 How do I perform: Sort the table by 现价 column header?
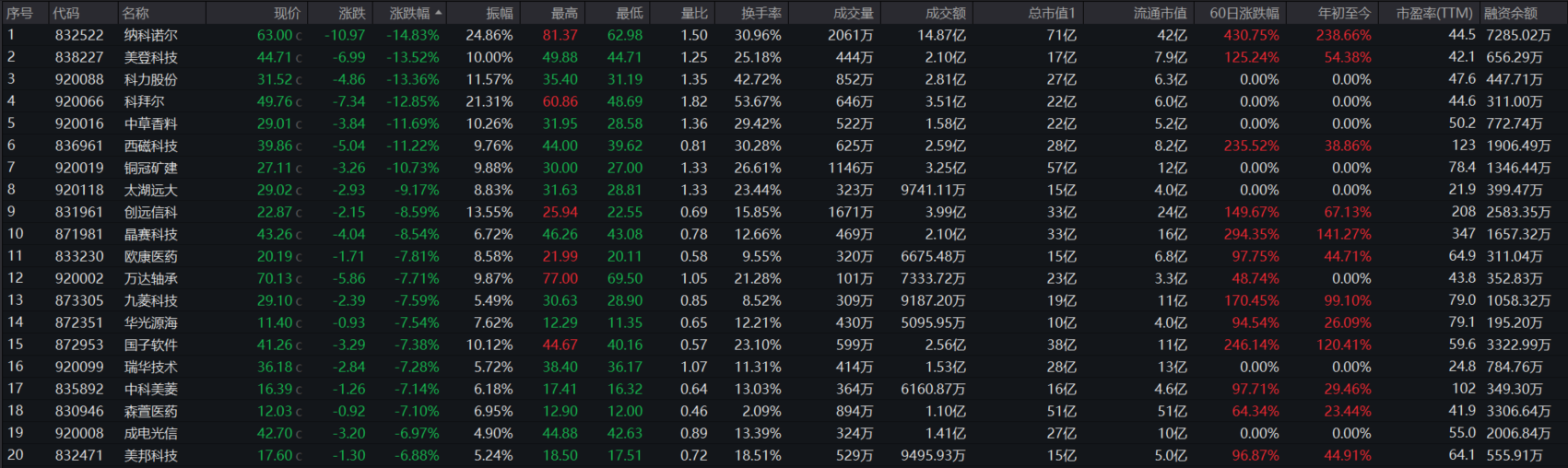pyautogui.click(x=287, y=13)
